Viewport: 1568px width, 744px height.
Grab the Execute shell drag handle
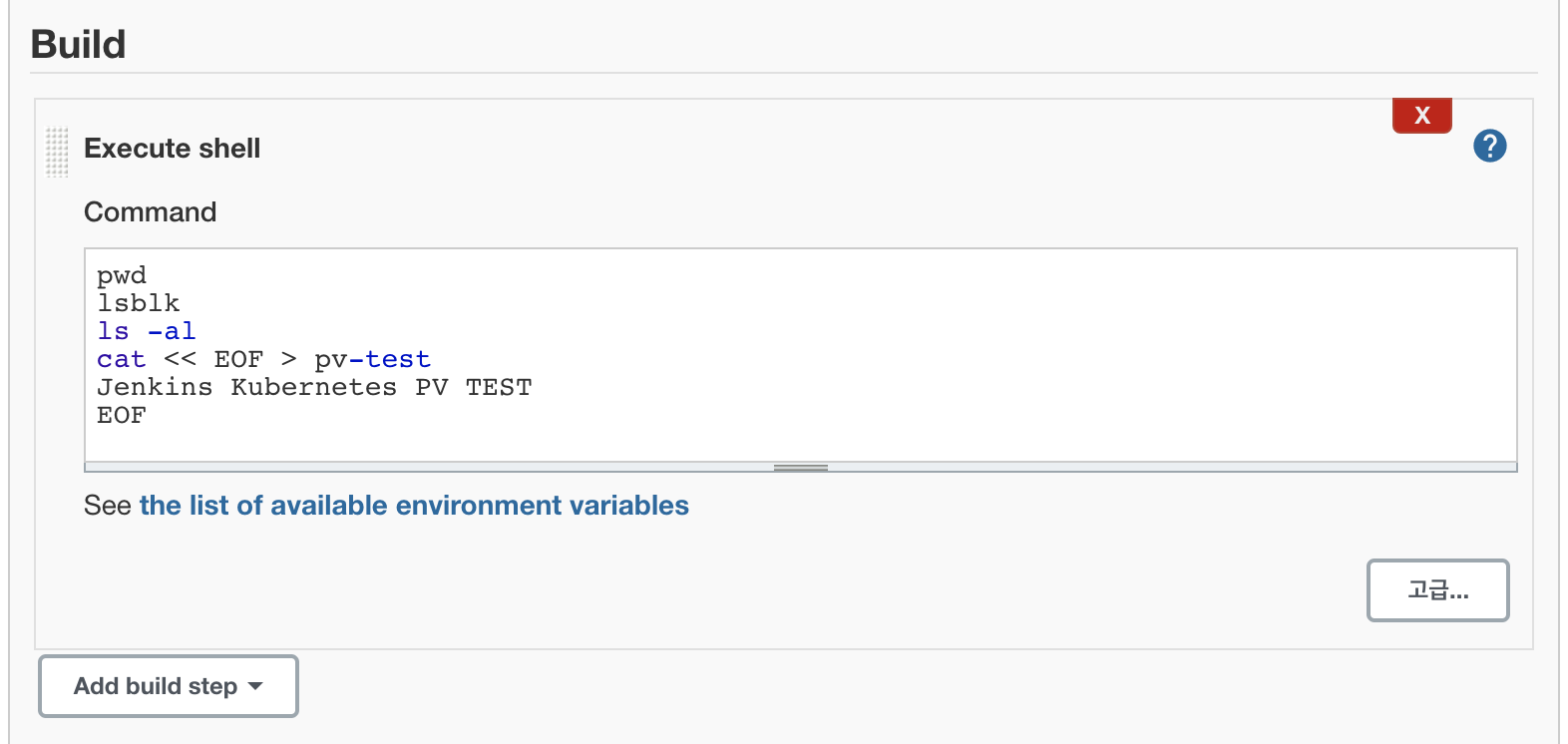point(57,152)
